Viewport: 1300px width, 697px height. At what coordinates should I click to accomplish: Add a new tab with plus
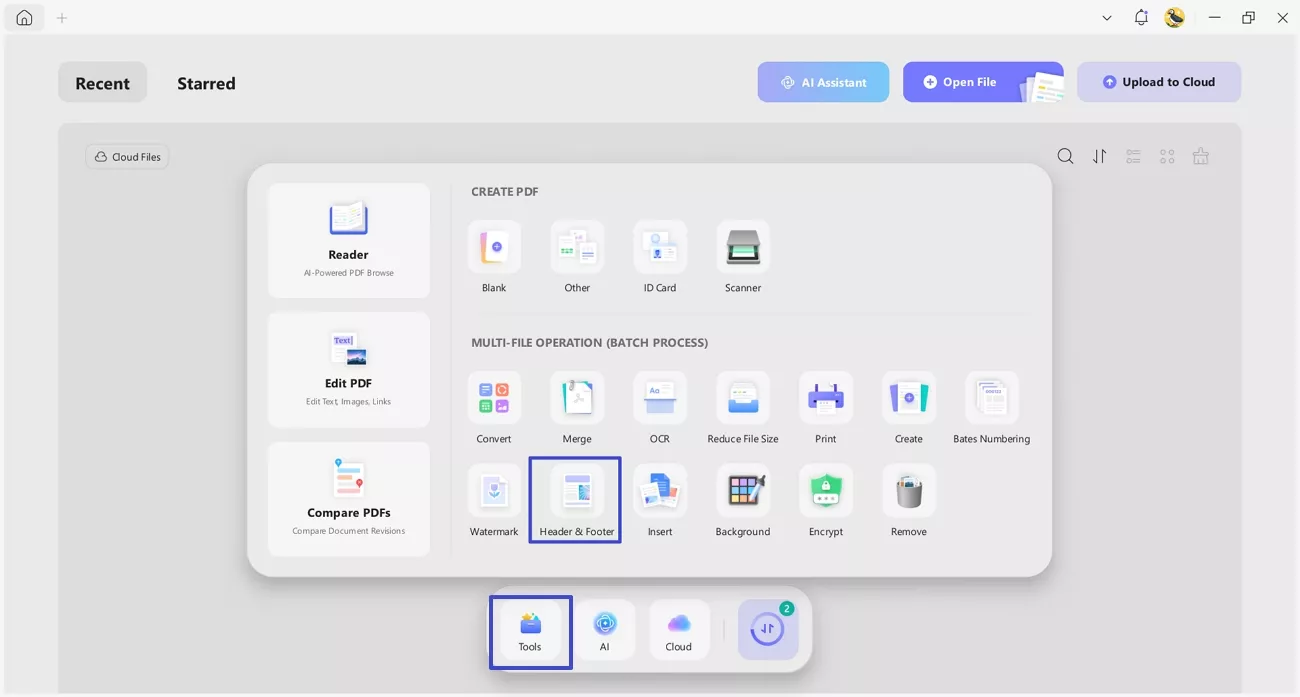pyautogui.click(x=62, y=18)
